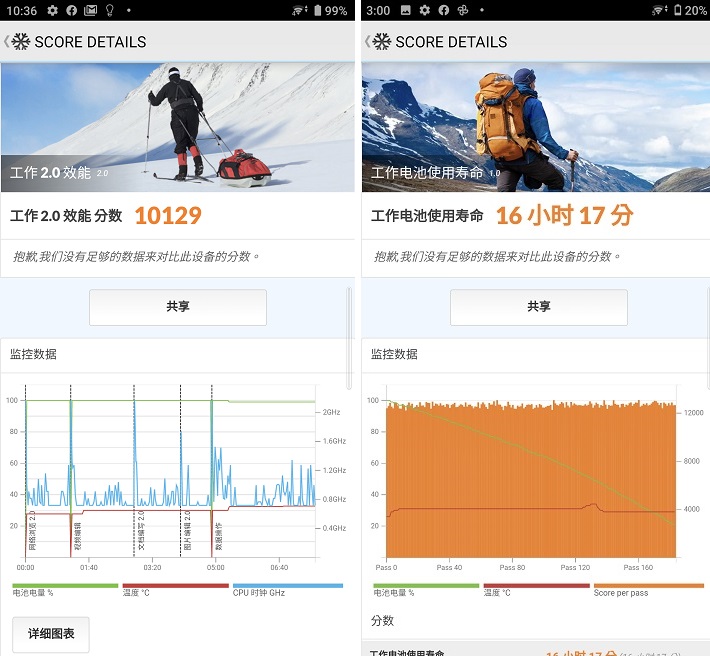Tap lightbulb icon in left status bar
This screenshot has width=710, height=656.
tap(110, 10)
